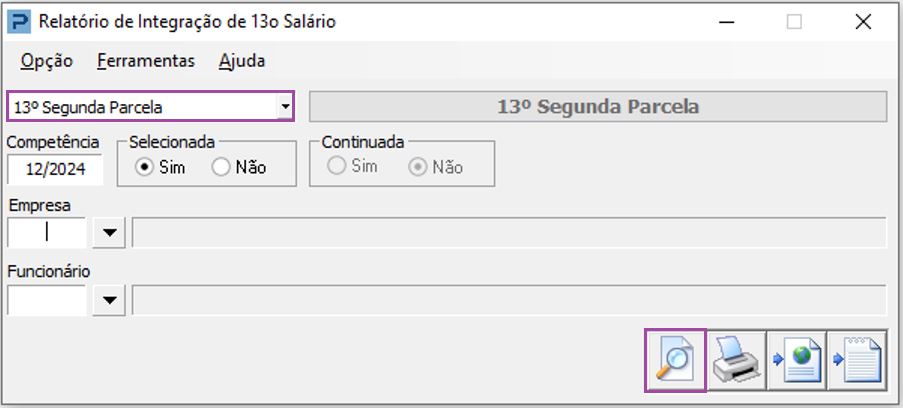The image size is (903, 408).
Task: Click the export to web document icon
Action: [796, 360]
